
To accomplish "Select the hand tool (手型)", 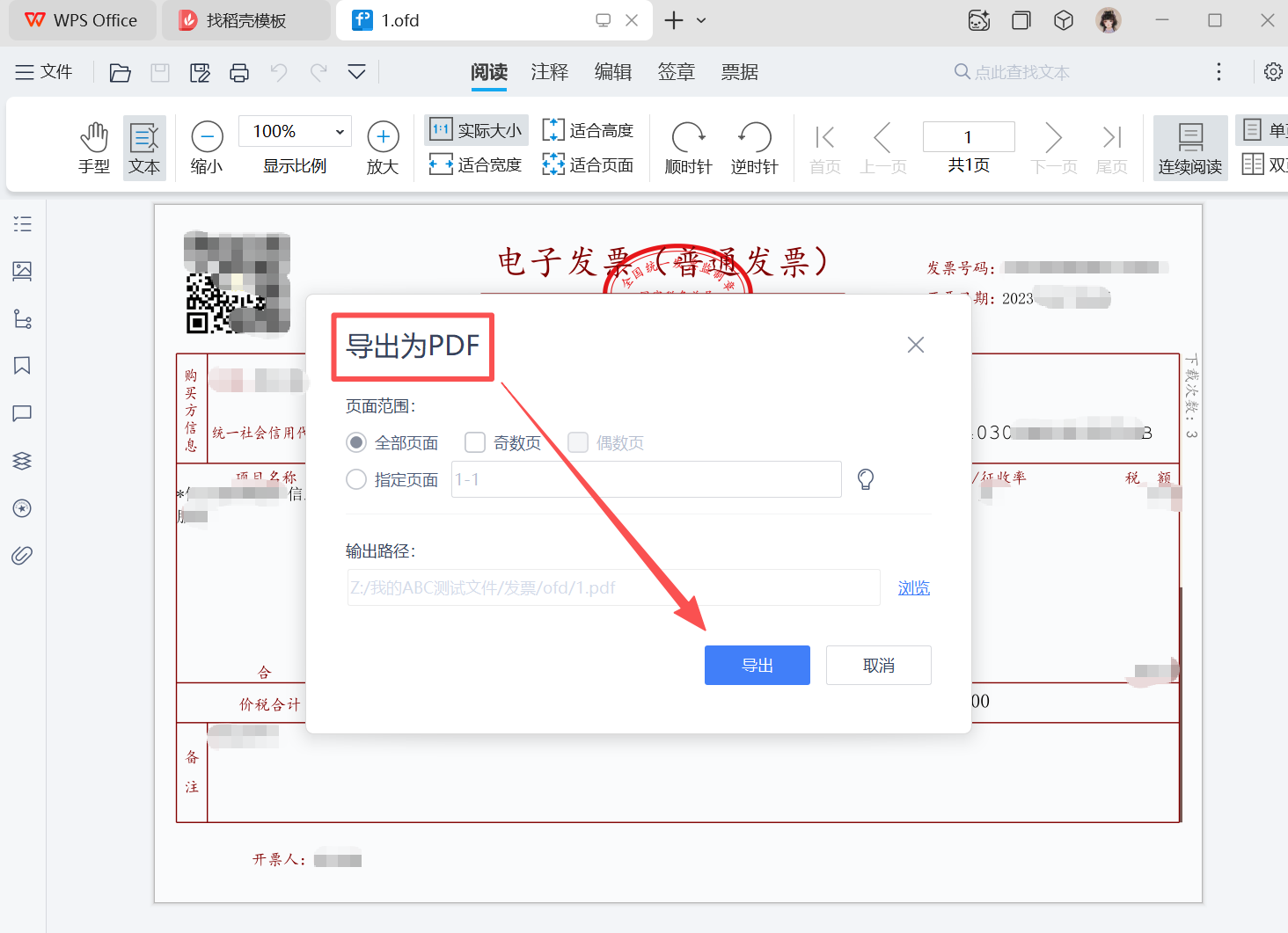I will tap(94, 147).
